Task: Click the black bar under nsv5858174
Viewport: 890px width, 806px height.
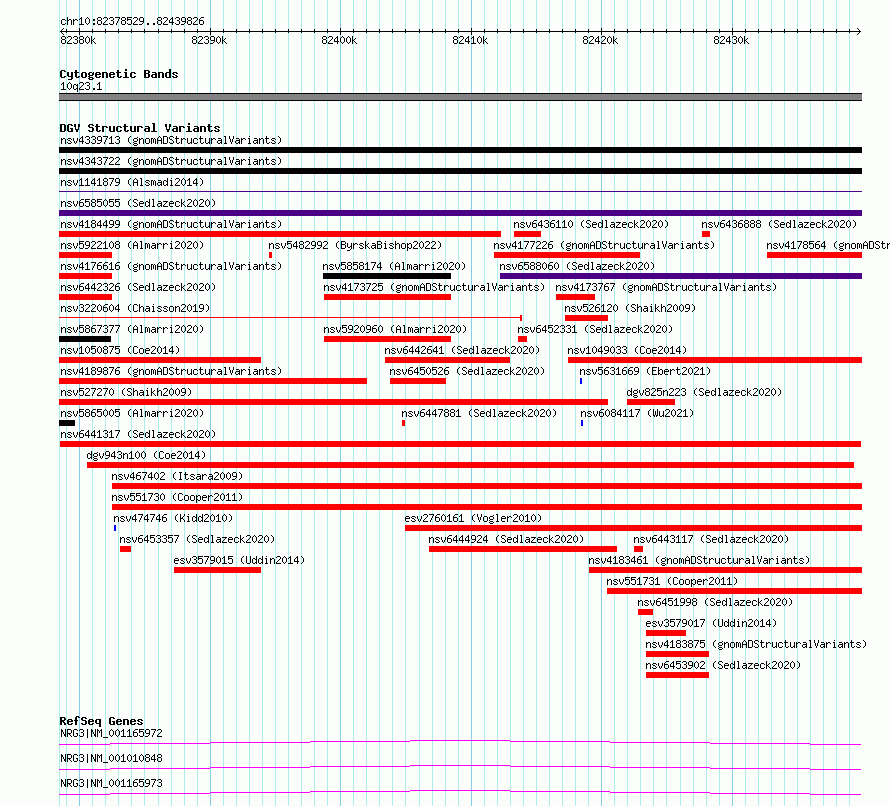Action: point(387,276)
